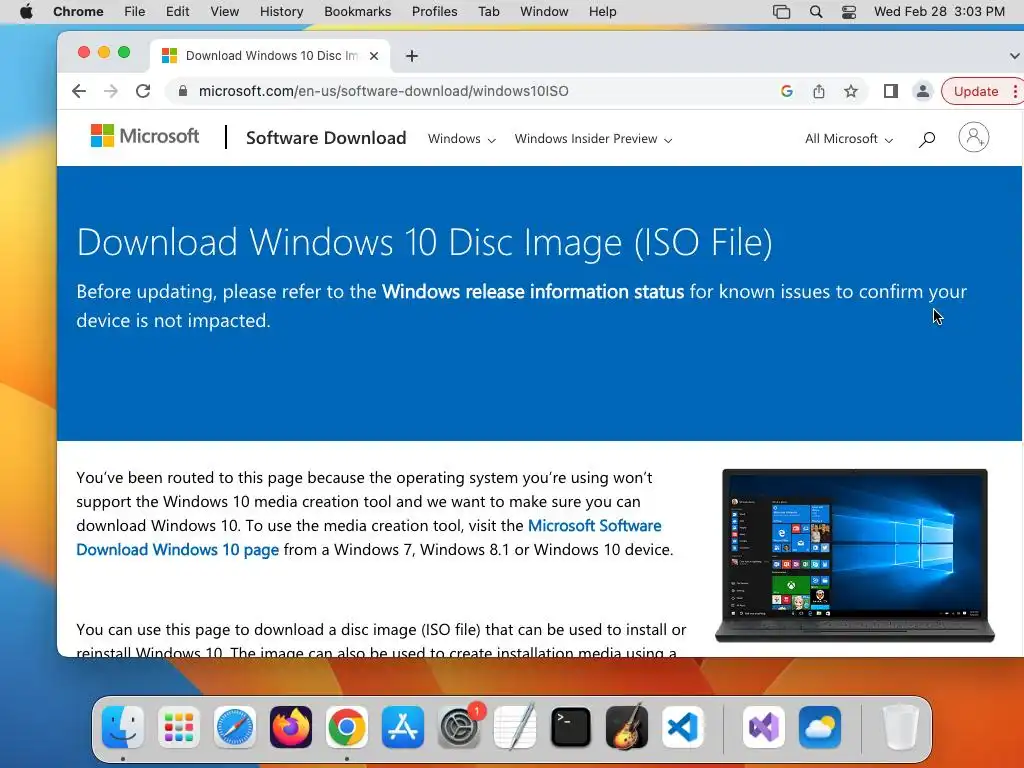The width and height of the screenshot is (1024, 768).
Task: Open Trash from the Dock
Action: tap(901, 727)
